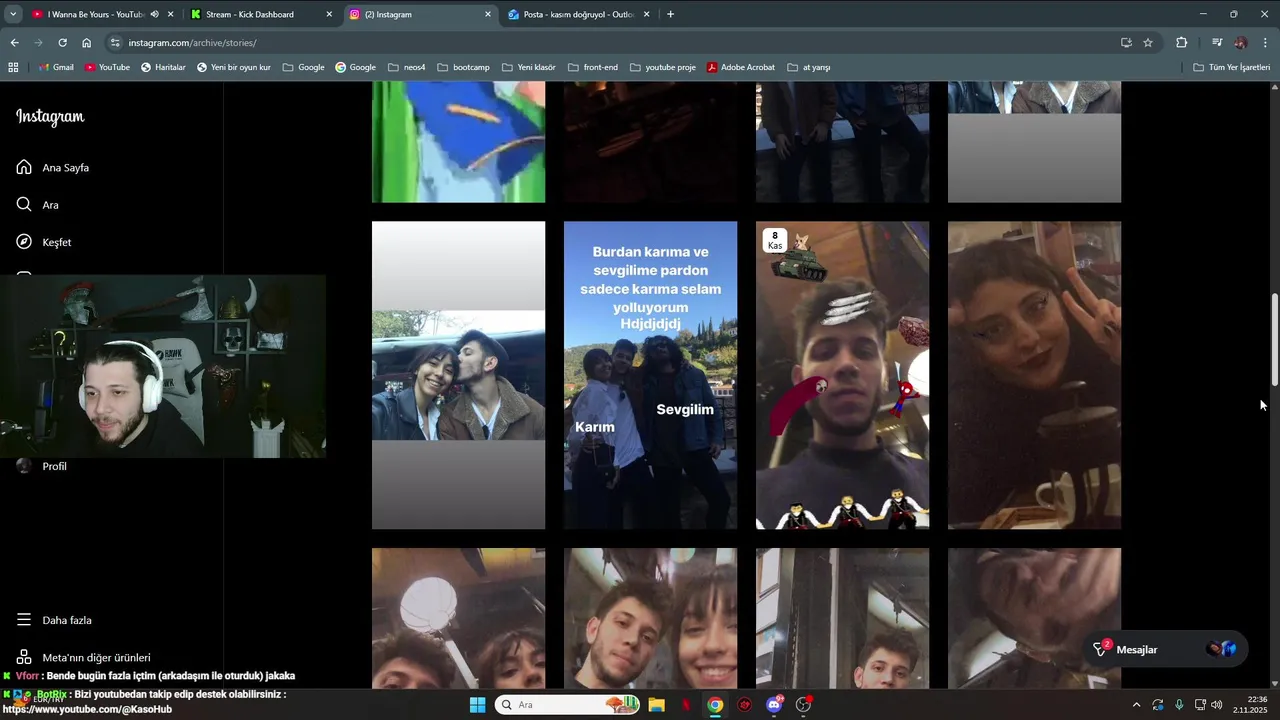Screen dimensions: 1280x720
Task: Expand the tab search dropdown arrow
Action: [x=13, y=14]
